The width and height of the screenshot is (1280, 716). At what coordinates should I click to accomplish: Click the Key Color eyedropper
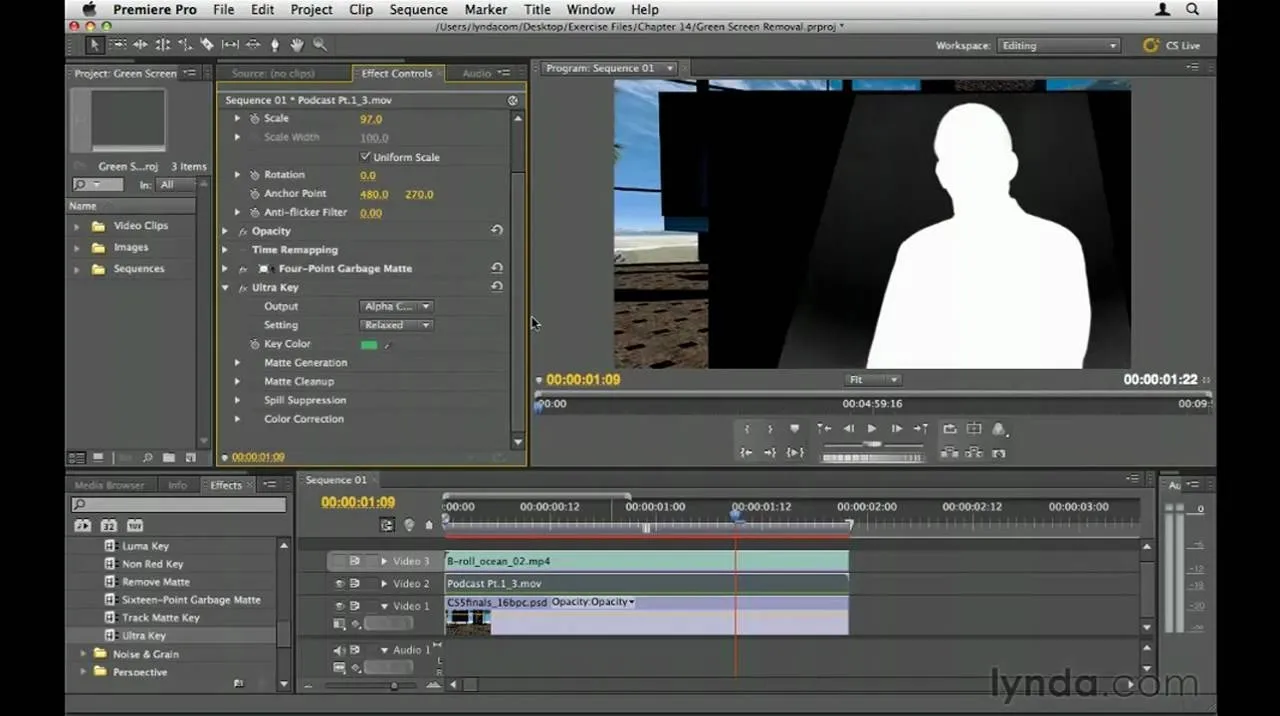pos(387,345)
